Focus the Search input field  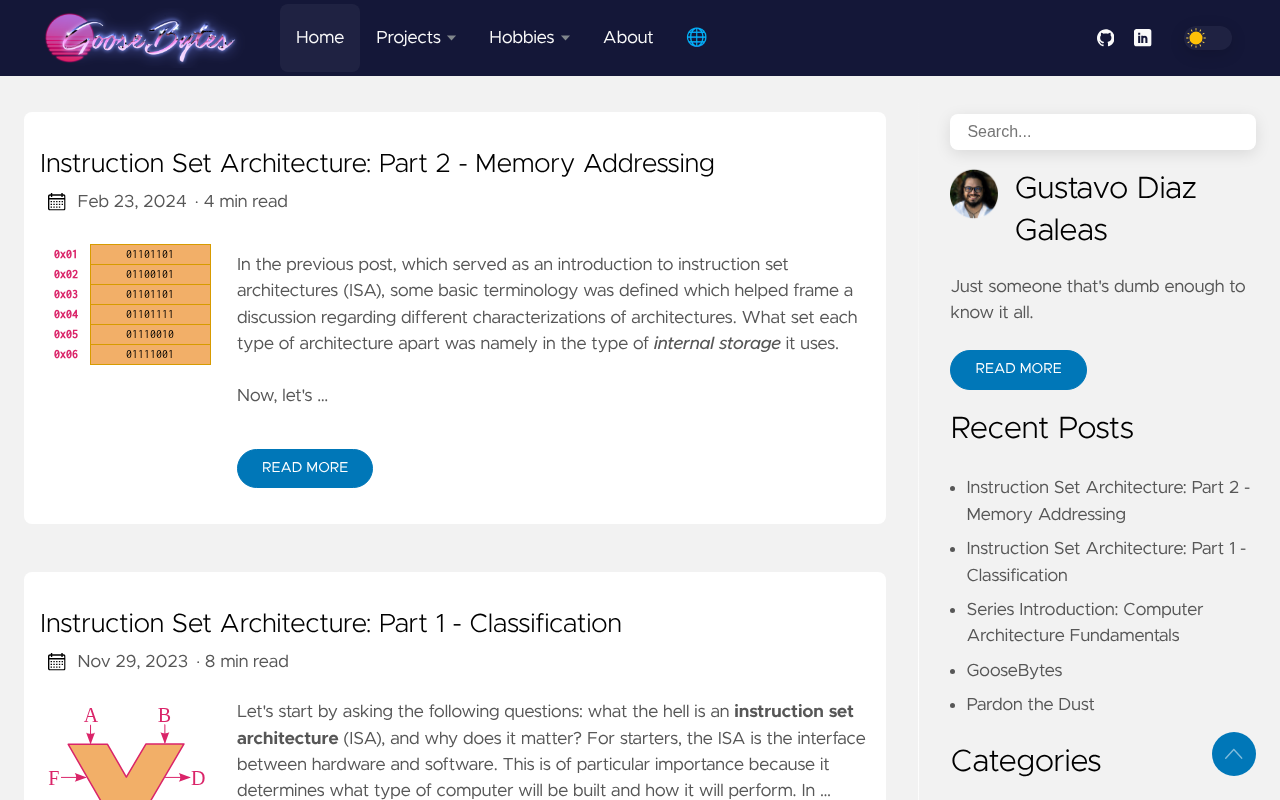[1103, 132]
